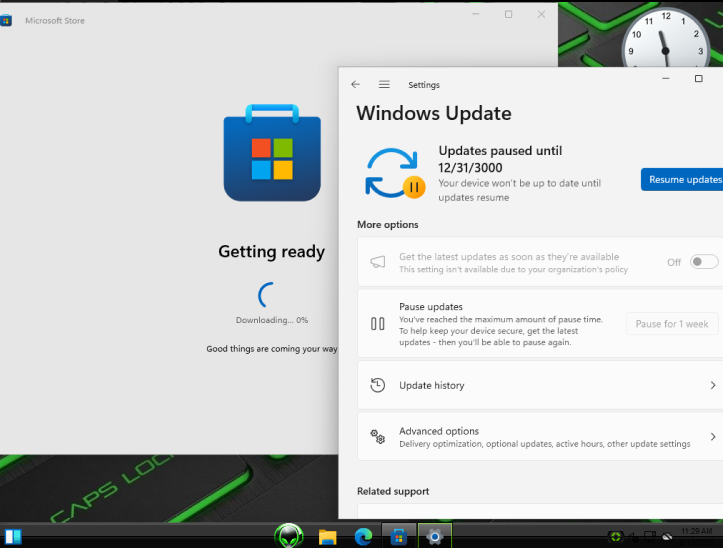Click the 'More options' section label
Screen dimensions: 723x548
387,225
